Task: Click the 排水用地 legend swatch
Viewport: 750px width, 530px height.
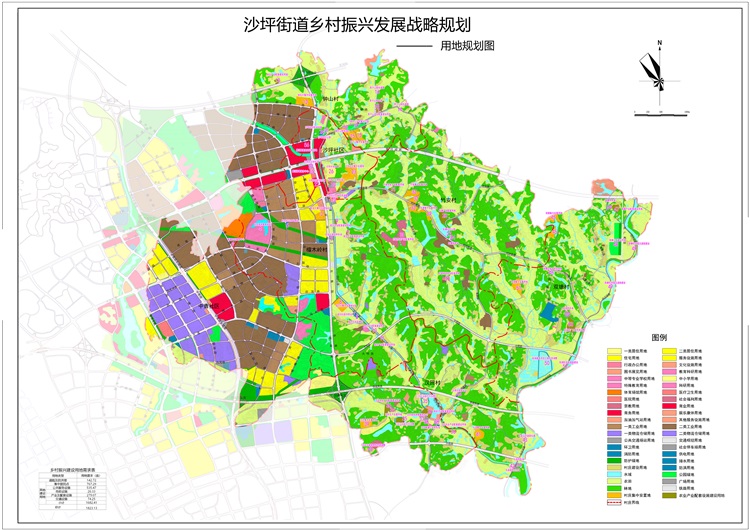Action: click(669, 461)
